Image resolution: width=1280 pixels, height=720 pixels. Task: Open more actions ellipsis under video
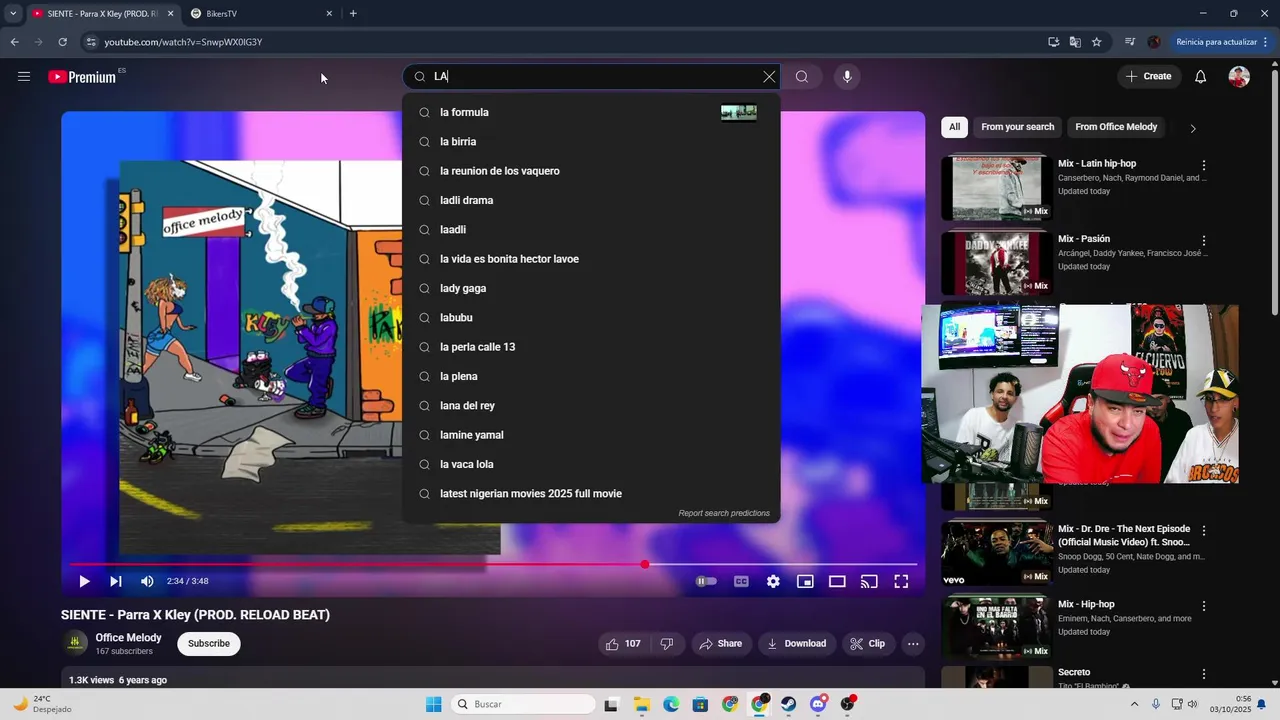[913, 644]
